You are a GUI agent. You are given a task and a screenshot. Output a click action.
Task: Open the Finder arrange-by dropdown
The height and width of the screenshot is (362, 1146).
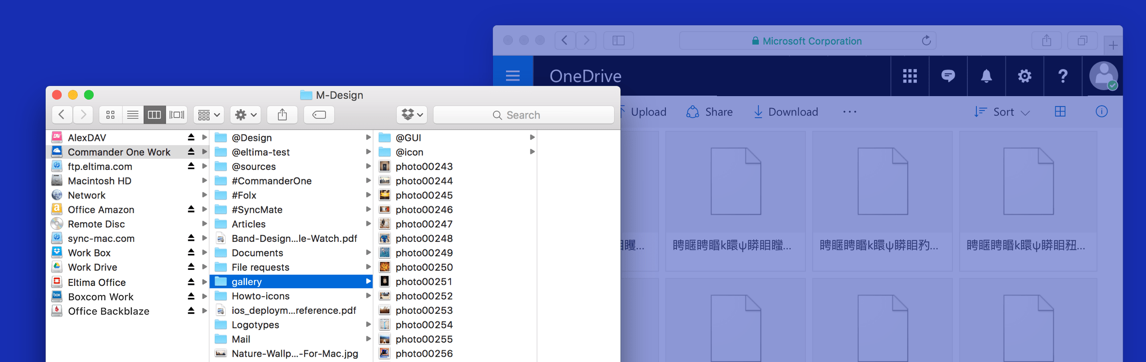pyautogui.click(x=208, y=115)
